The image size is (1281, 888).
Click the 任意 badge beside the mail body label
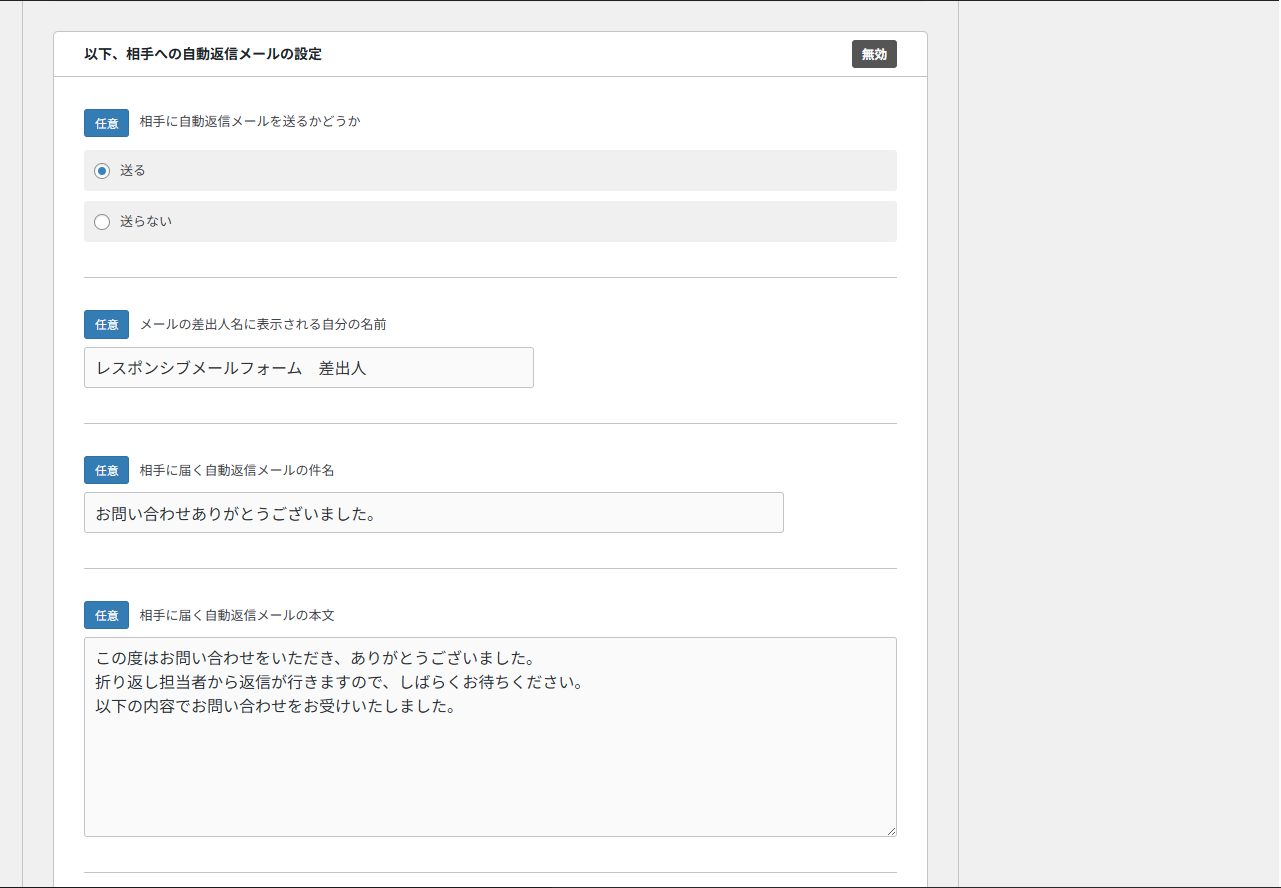[105, 614]
